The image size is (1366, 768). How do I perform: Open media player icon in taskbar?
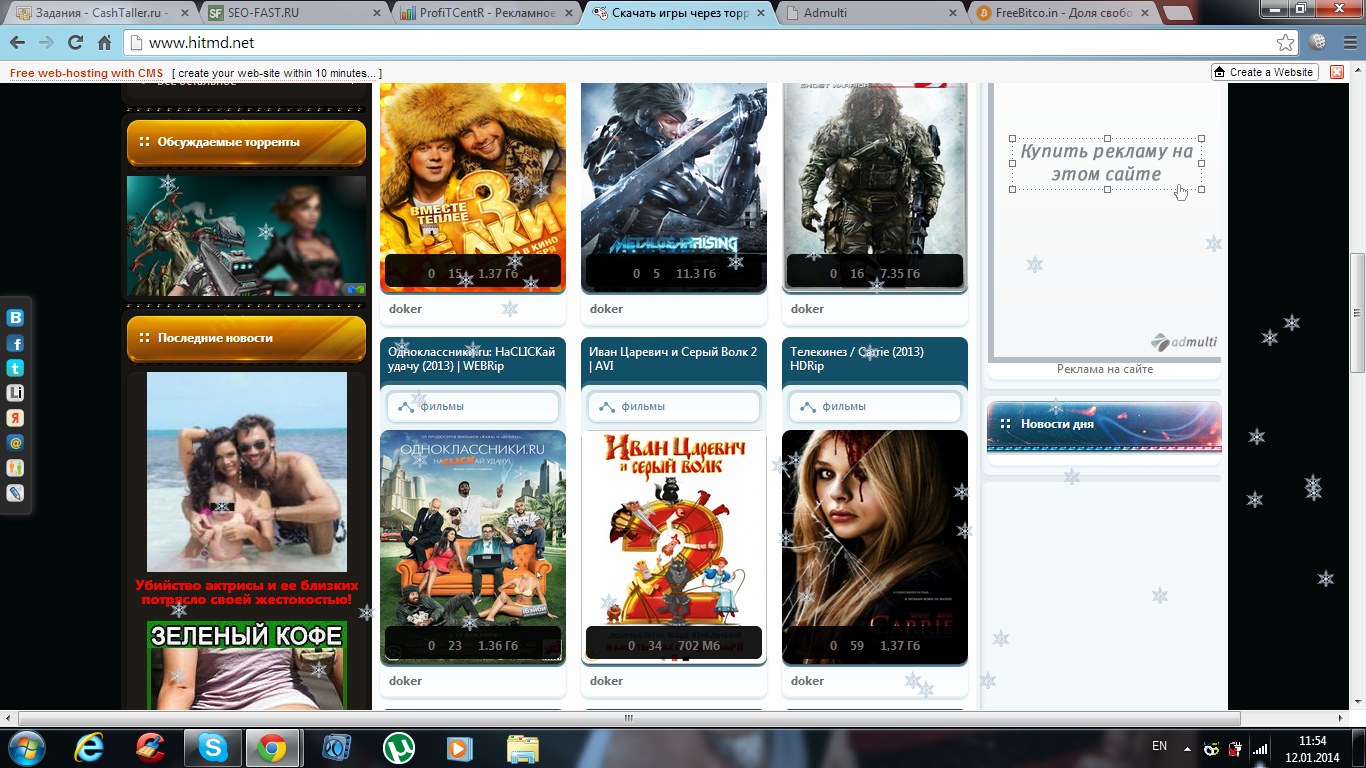click(459, 747)
